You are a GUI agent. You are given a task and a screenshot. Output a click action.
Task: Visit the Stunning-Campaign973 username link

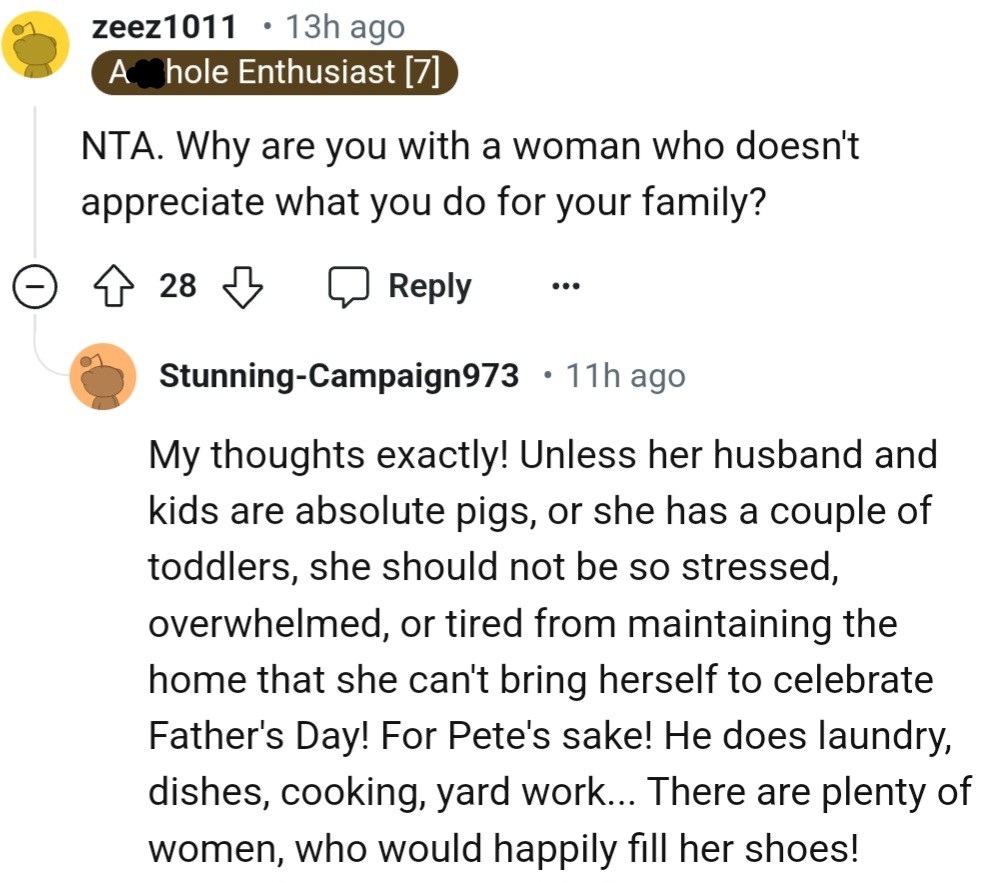(x=339, y=376)
